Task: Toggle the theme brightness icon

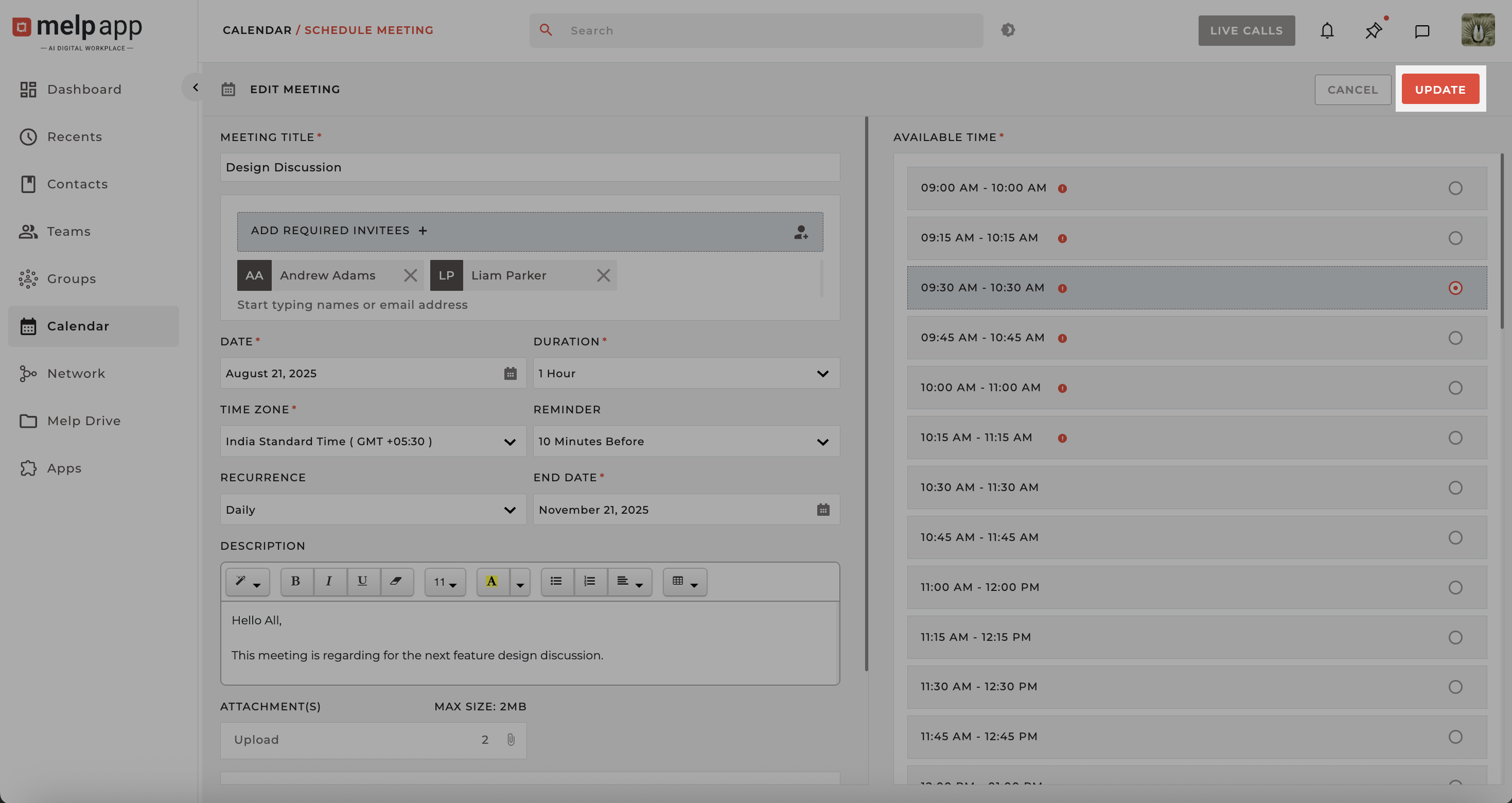Action: 1008,30
